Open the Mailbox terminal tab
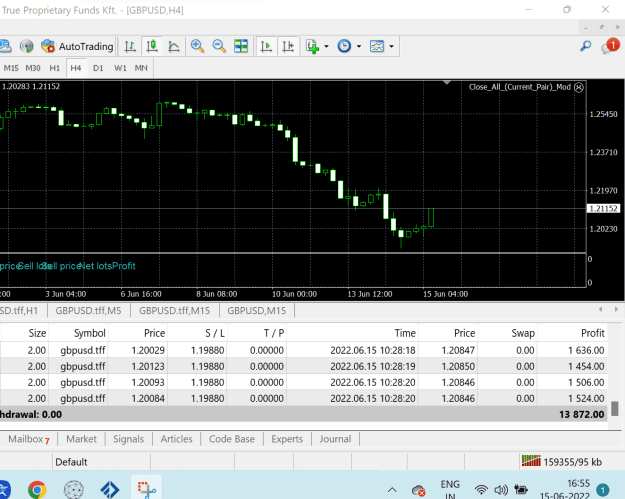625x499 pixels. coord(29,439)
